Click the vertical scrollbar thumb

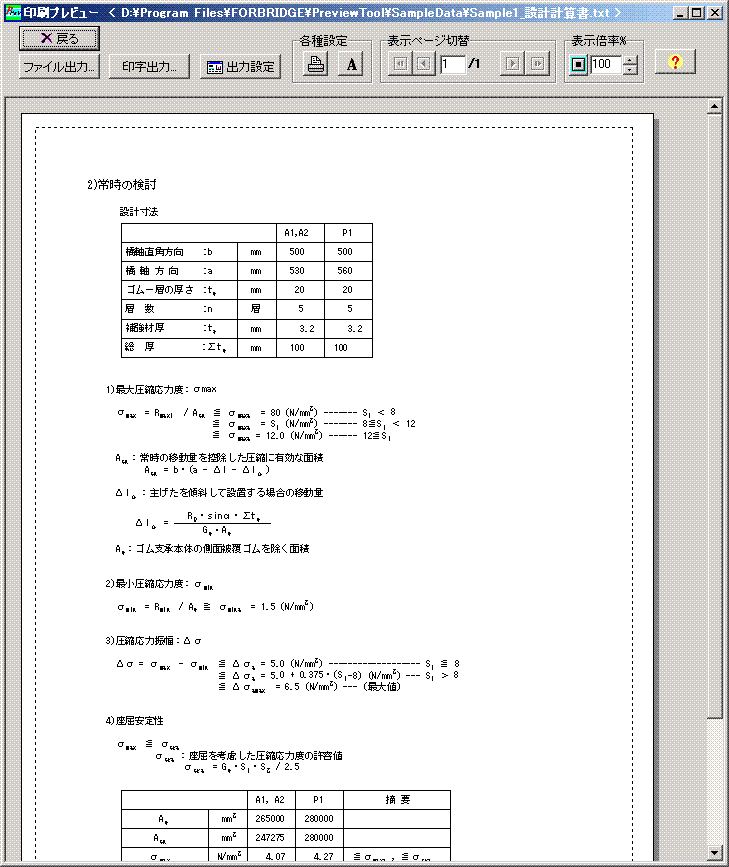[x=715, y=416]
